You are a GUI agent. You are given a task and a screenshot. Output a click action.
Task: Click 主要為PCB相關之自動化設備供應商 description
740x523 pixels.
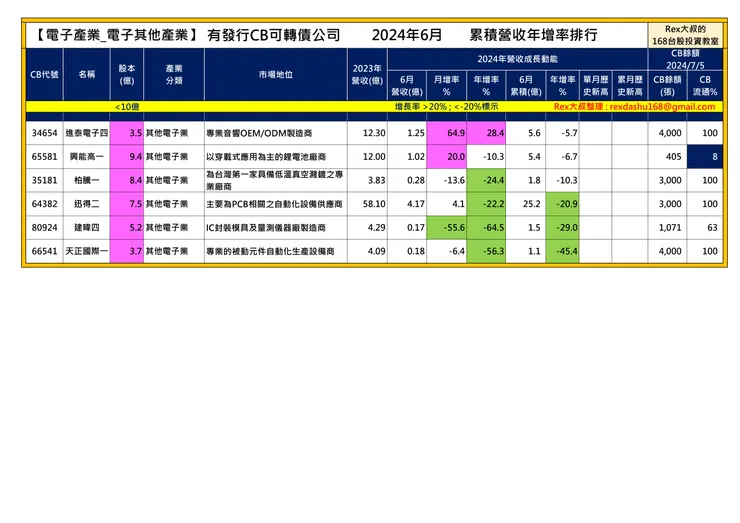pyautogui.click(x=274, y=204)
